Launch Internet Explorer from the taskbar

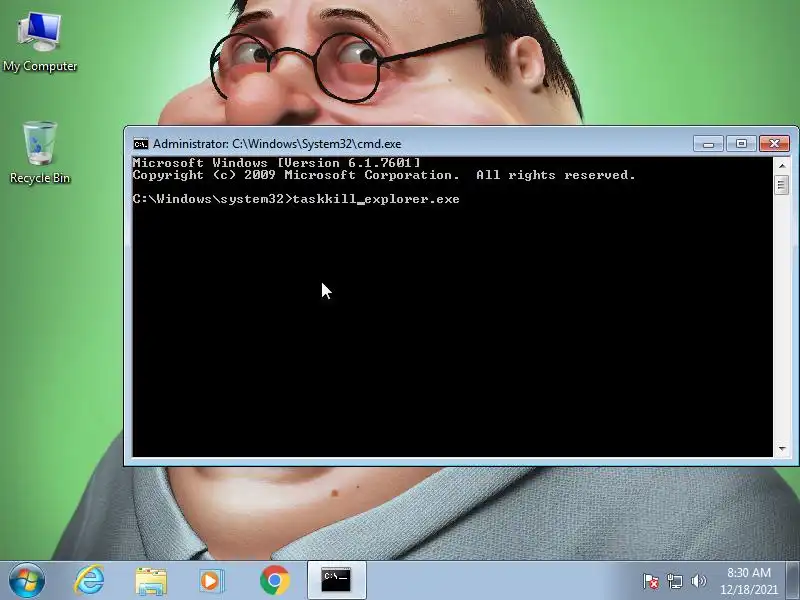(90, 581)
